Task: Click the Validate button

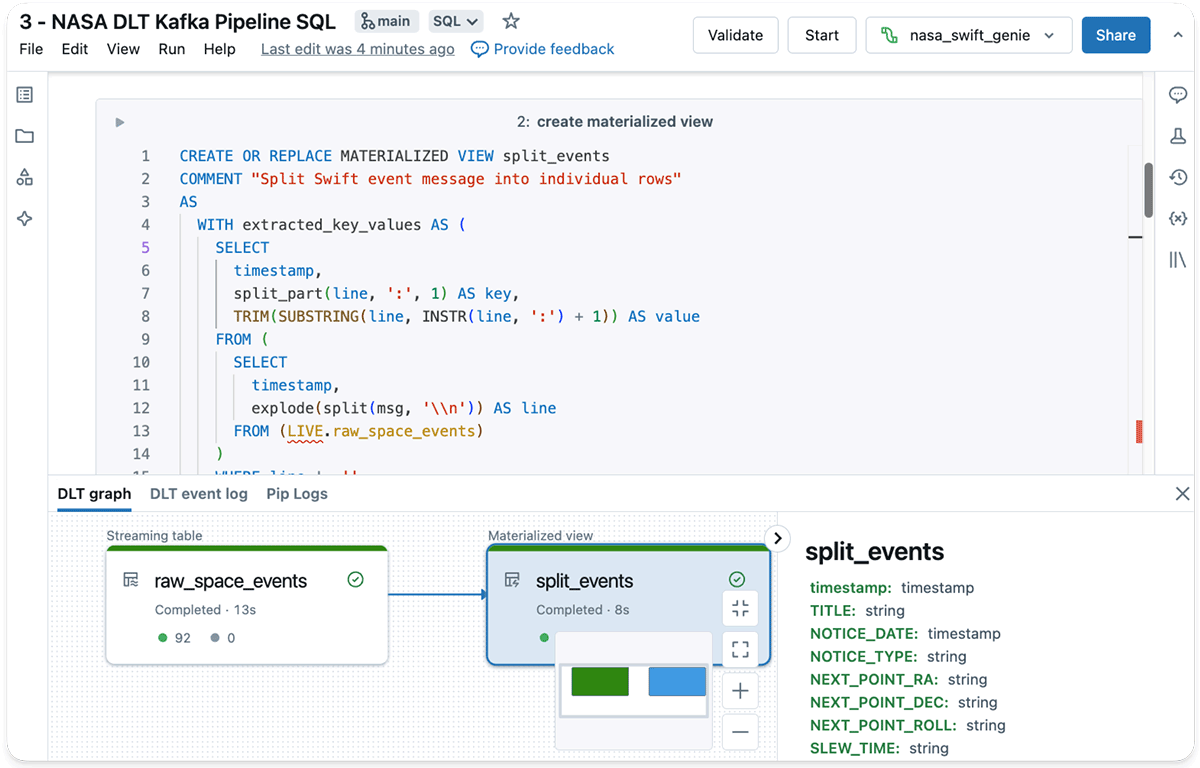Action: [735, 36]
